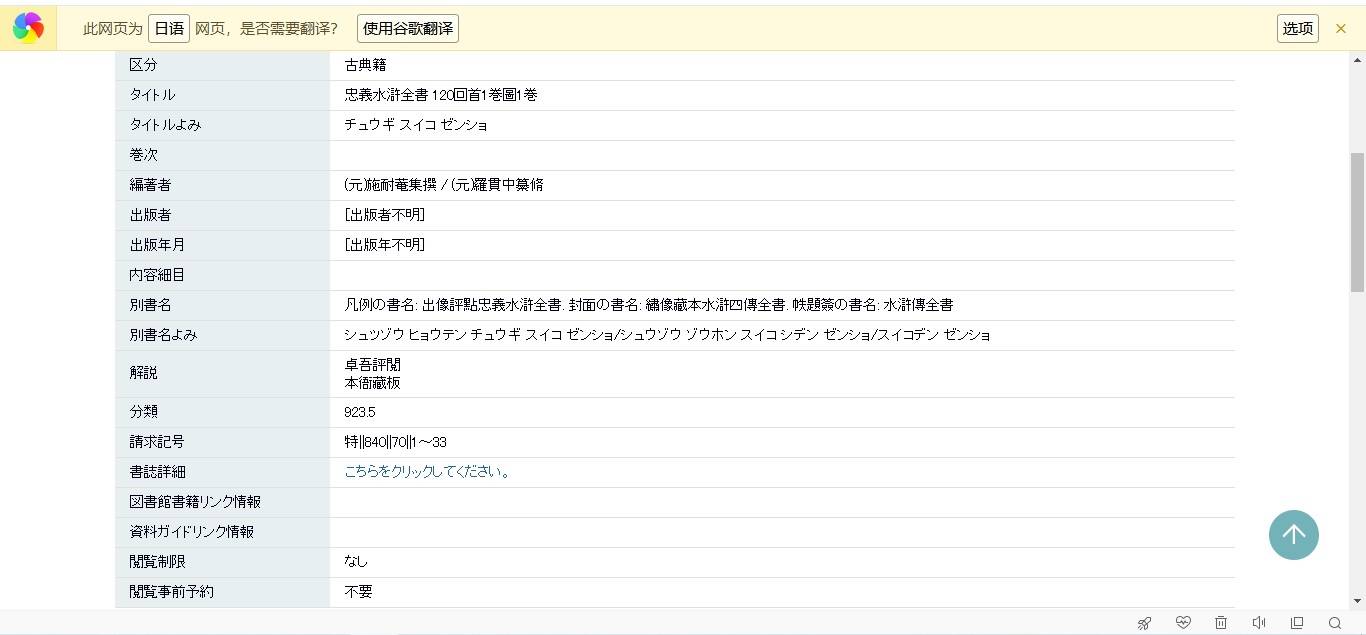Close the translation bar with the X

point(1341,29)
